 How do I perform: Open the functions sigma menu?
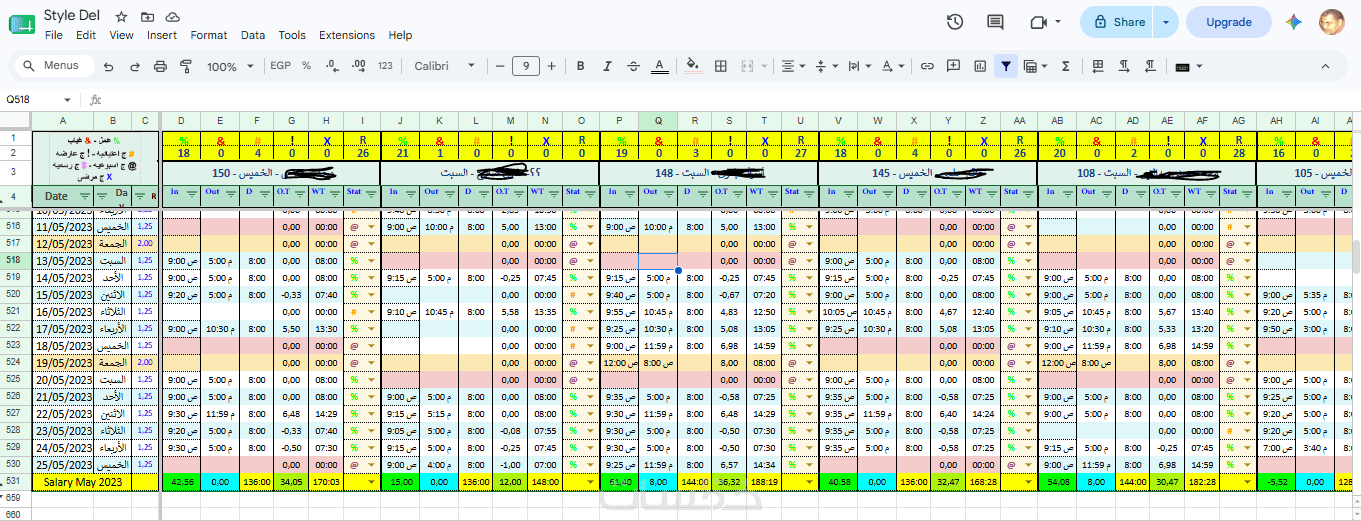1065,66
